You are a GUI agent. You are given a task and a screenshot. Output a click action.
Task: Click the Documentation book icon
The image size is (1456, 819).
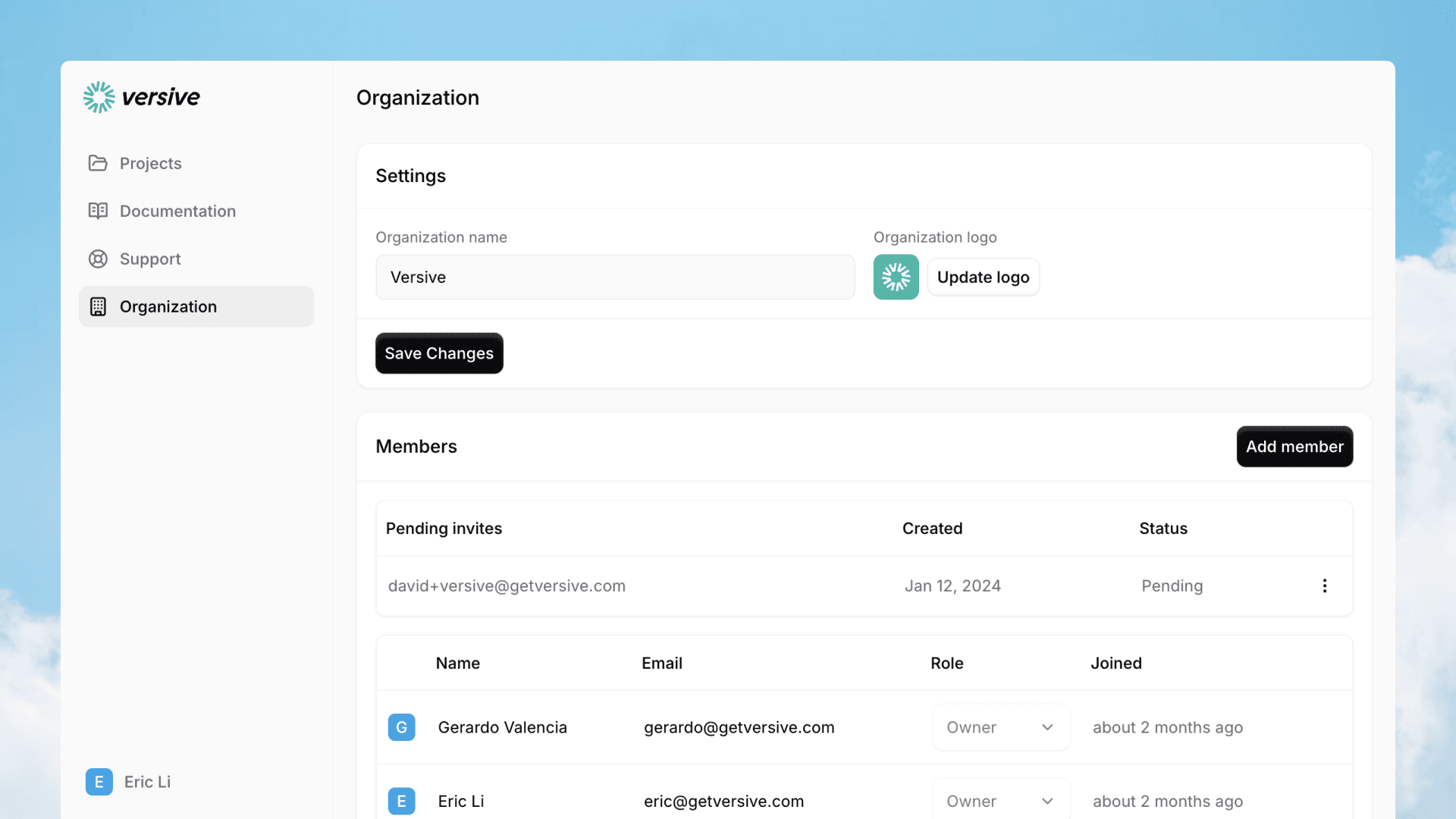[x=99, y=211]
